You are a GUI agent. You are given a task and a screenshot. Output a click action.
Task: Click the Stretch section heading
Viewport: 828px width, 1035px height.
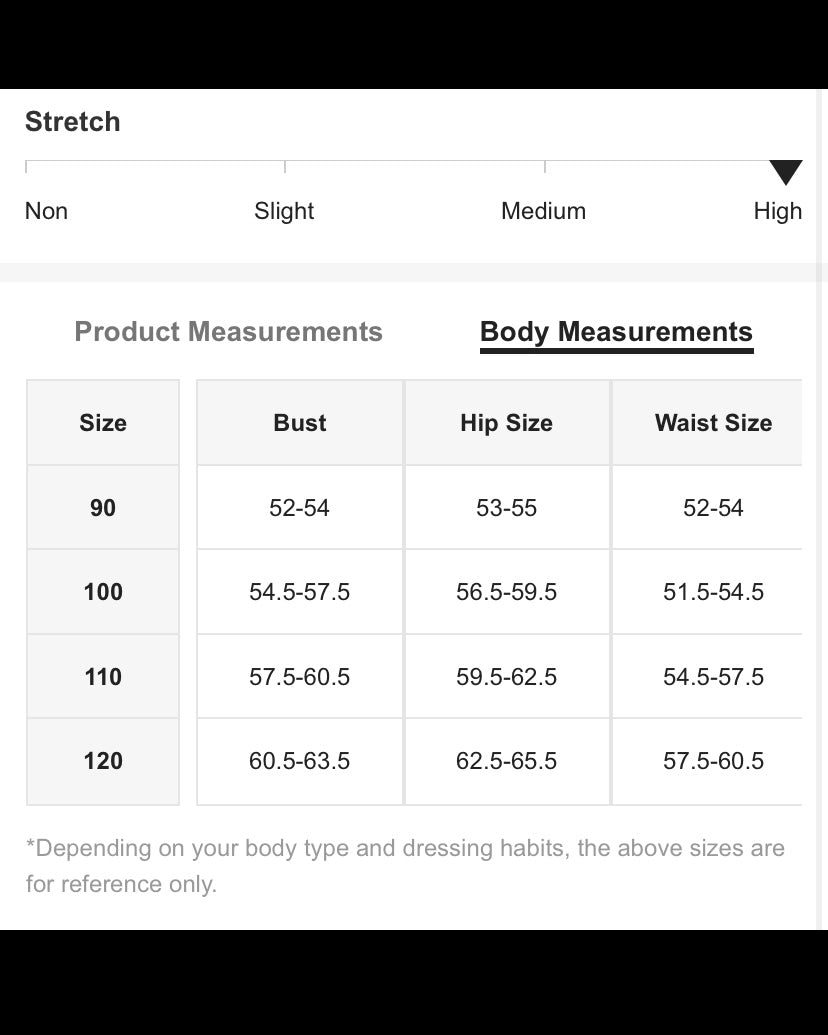tap(72, 122)
